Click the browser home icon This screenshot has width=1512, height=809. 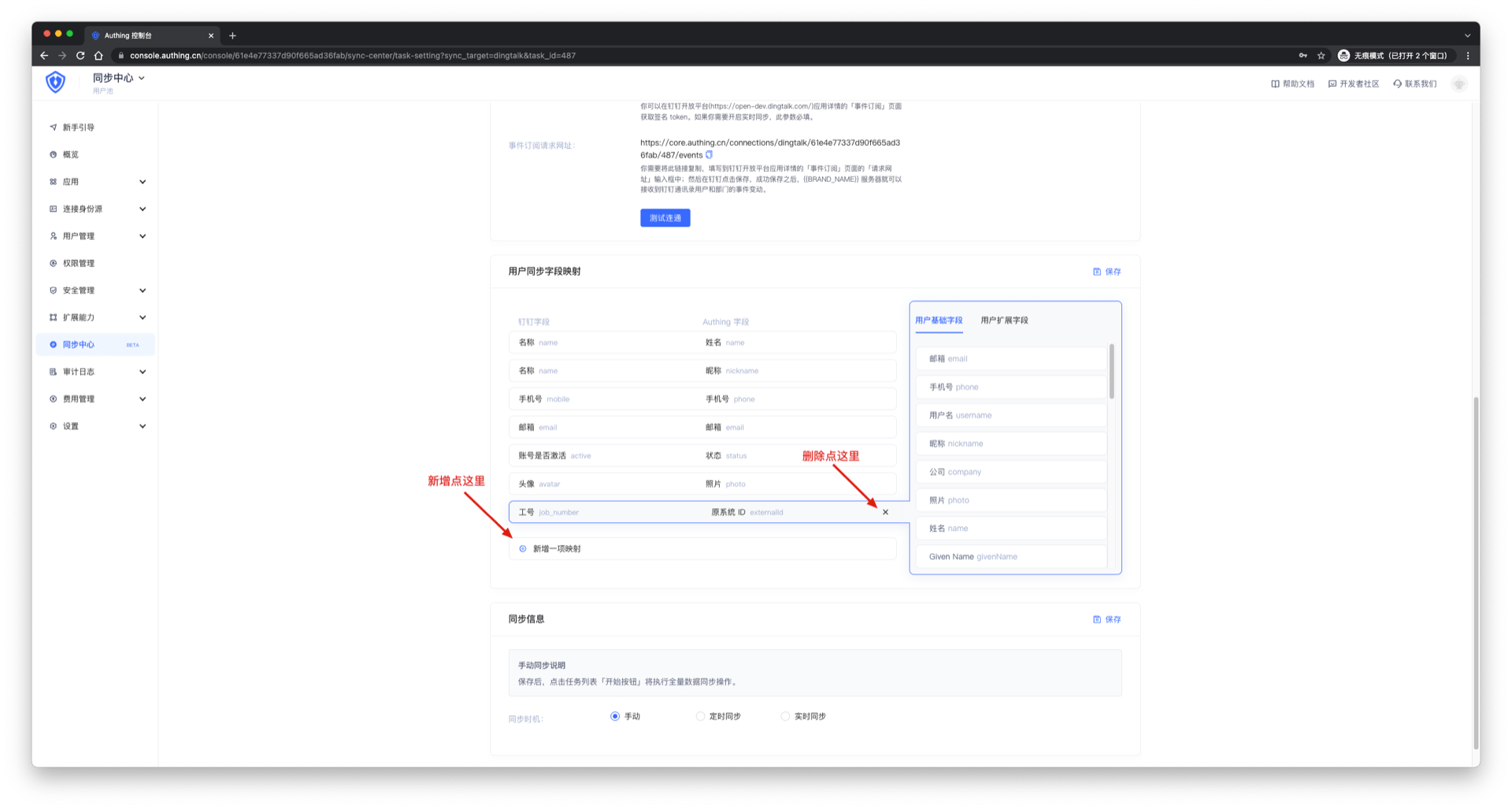click(98, 56)
